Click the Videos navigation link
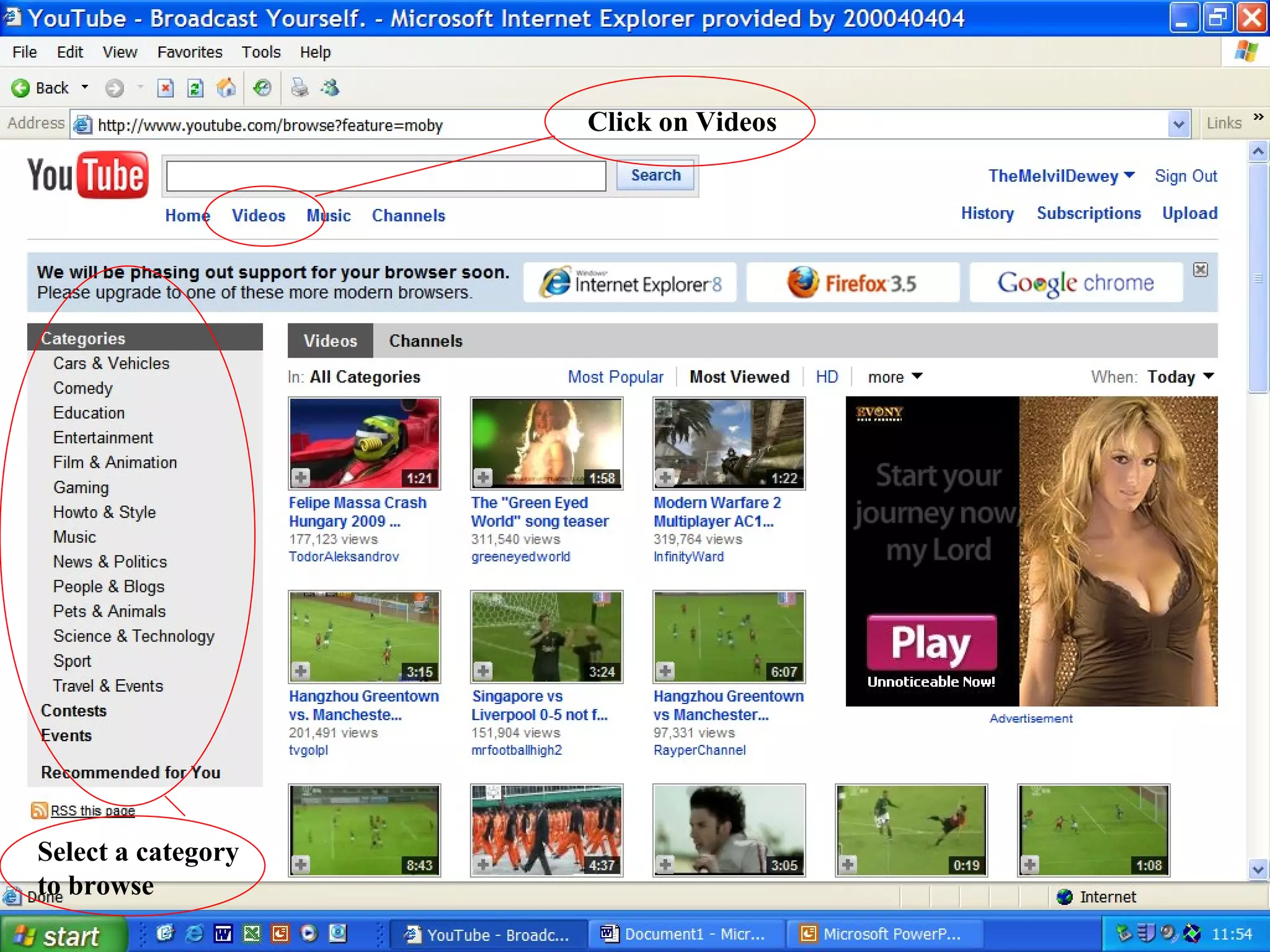Image resolution: width=1270 pixels, height=952 pixels. click(259, 216)
